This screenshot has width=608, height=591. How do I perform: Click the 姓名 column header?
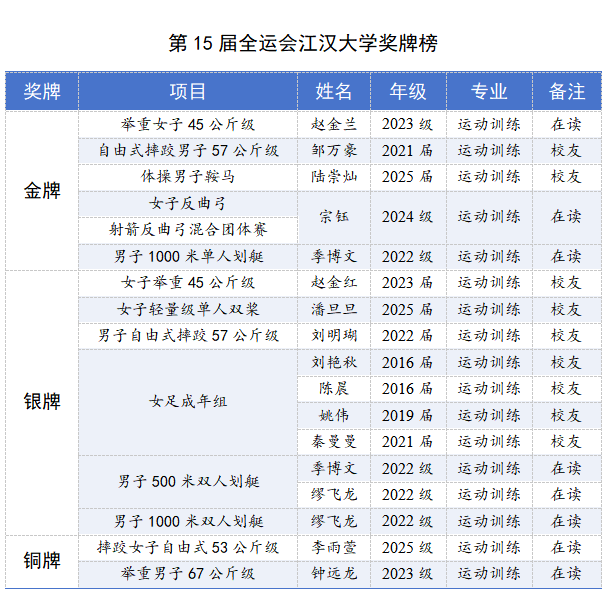click(x=333, y=92)
